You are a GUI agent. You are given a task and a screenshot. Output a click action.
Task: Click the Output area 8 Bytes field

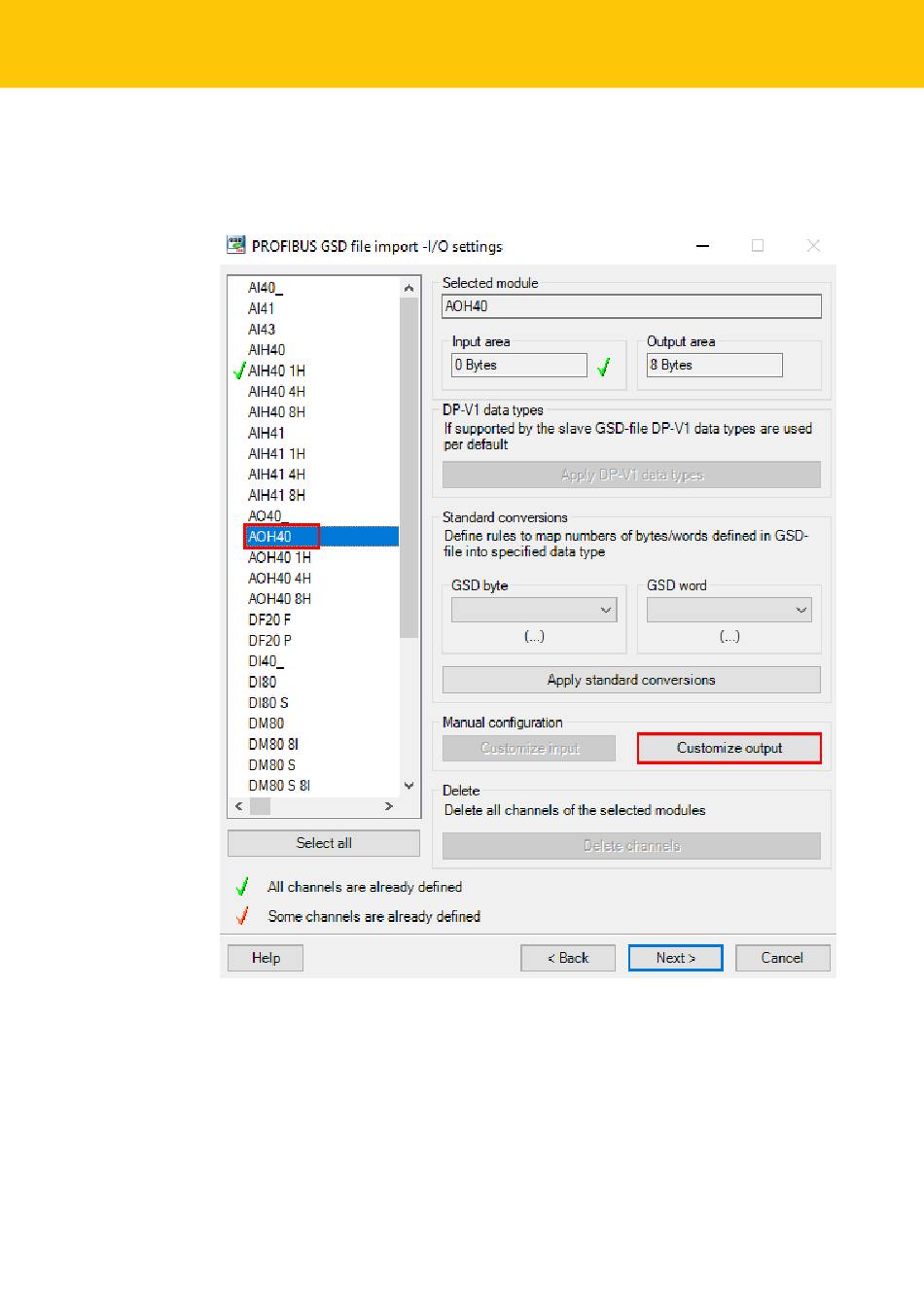(714, 365)
